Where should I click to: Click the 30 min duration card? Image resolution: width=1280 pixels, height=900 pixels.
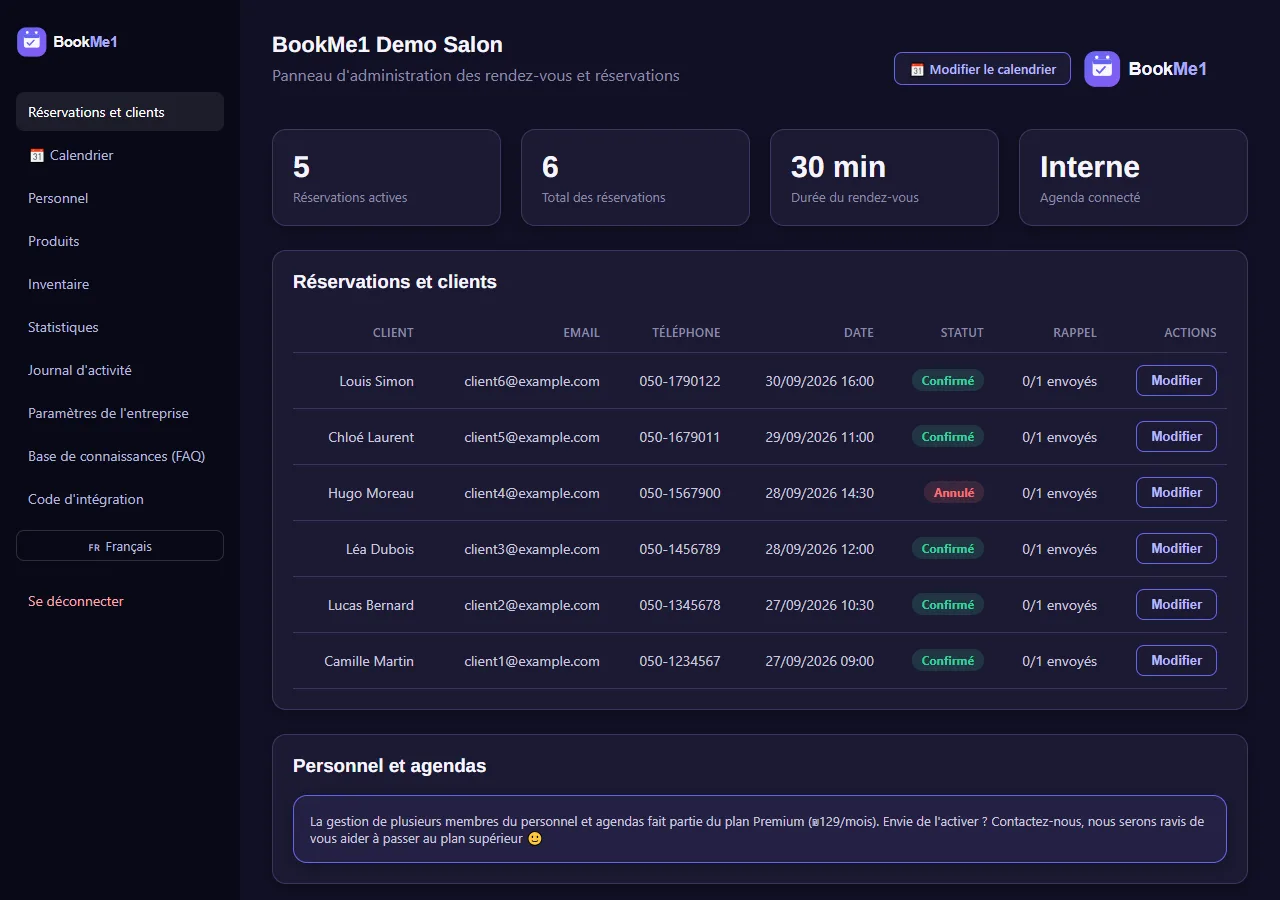884,177
